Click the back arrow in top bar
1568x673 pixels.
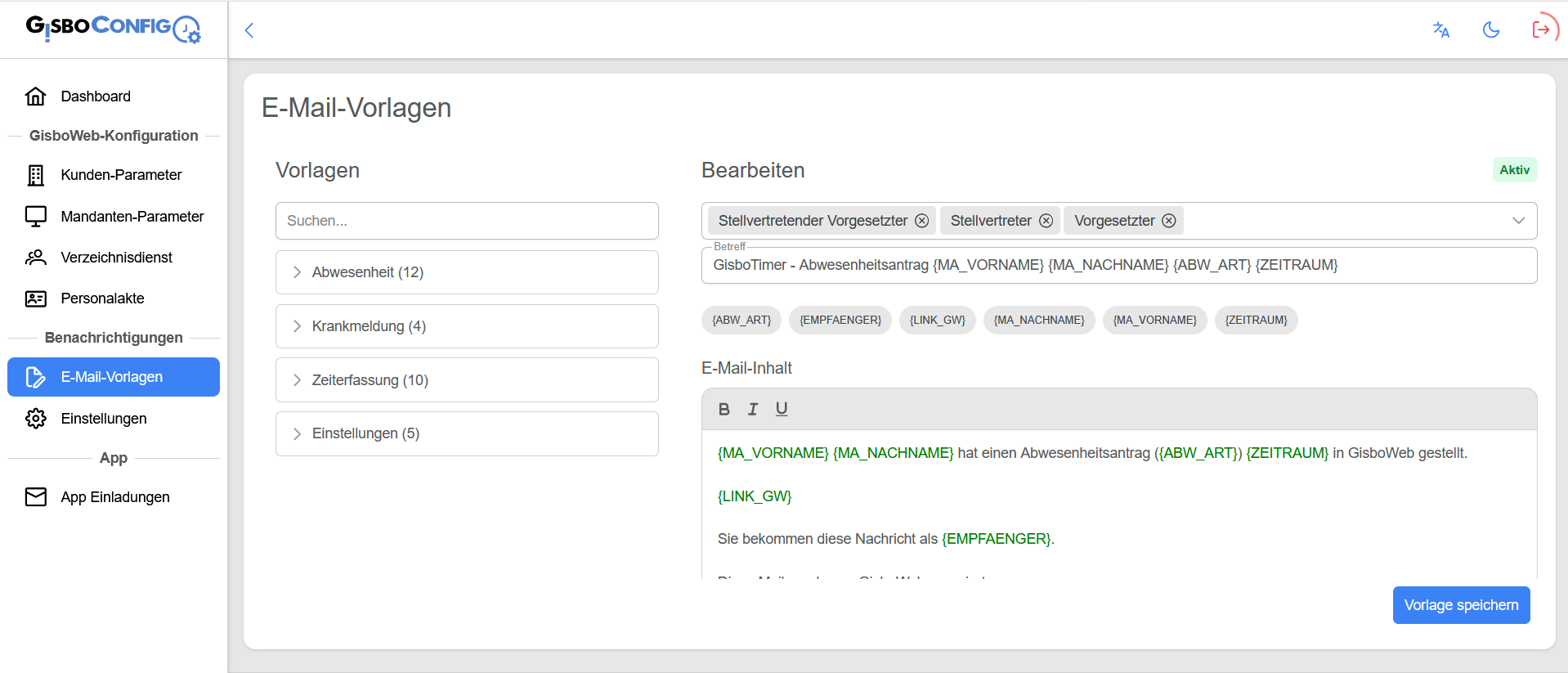[249, 30]
